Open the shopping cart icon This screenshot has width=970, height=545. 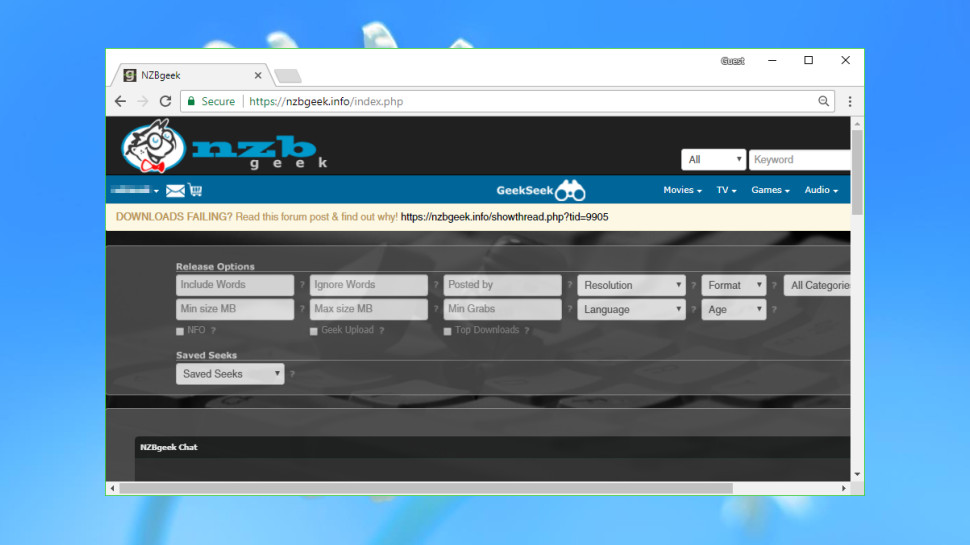195,190
